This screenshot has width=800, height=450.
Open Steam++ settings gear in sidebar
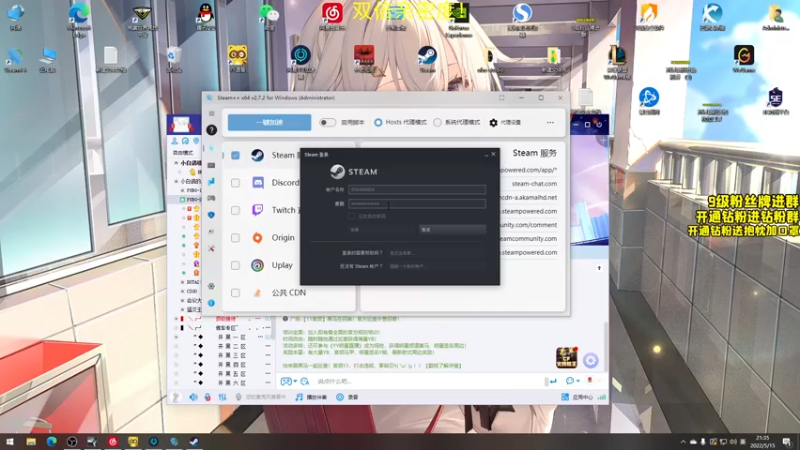pos(211,286)
